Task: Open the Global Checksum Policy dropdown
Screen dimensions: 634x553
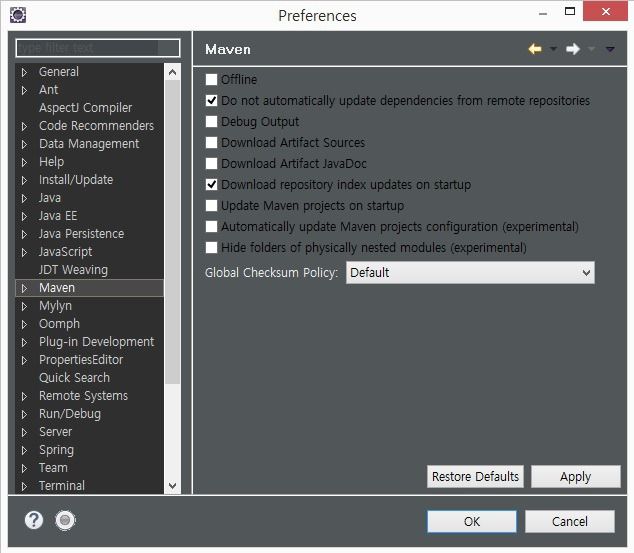Action: [x=470, y=272]
